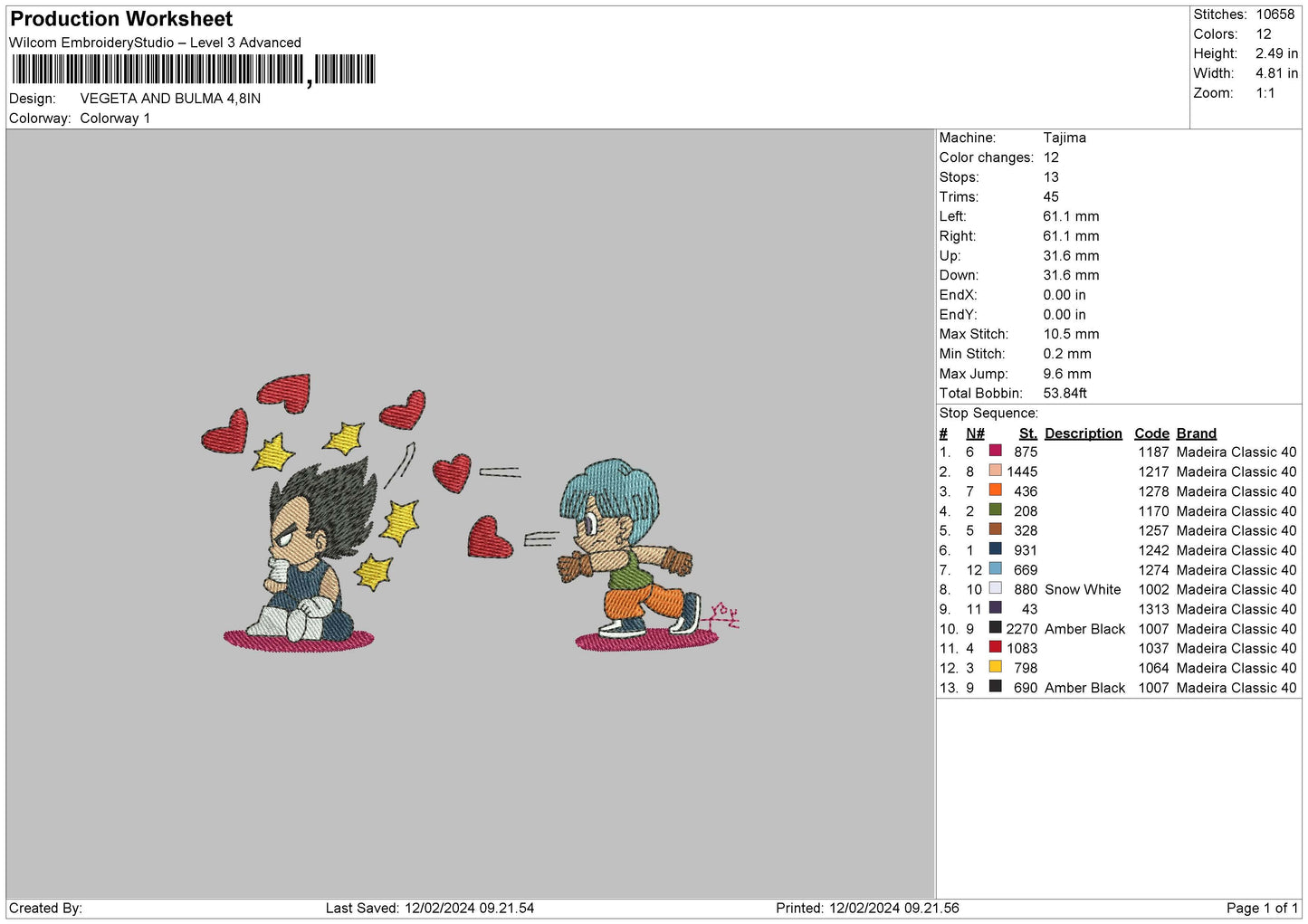Screen dimensions: 1308x924
Task: Click the Brand column header
Action: 1196,433
